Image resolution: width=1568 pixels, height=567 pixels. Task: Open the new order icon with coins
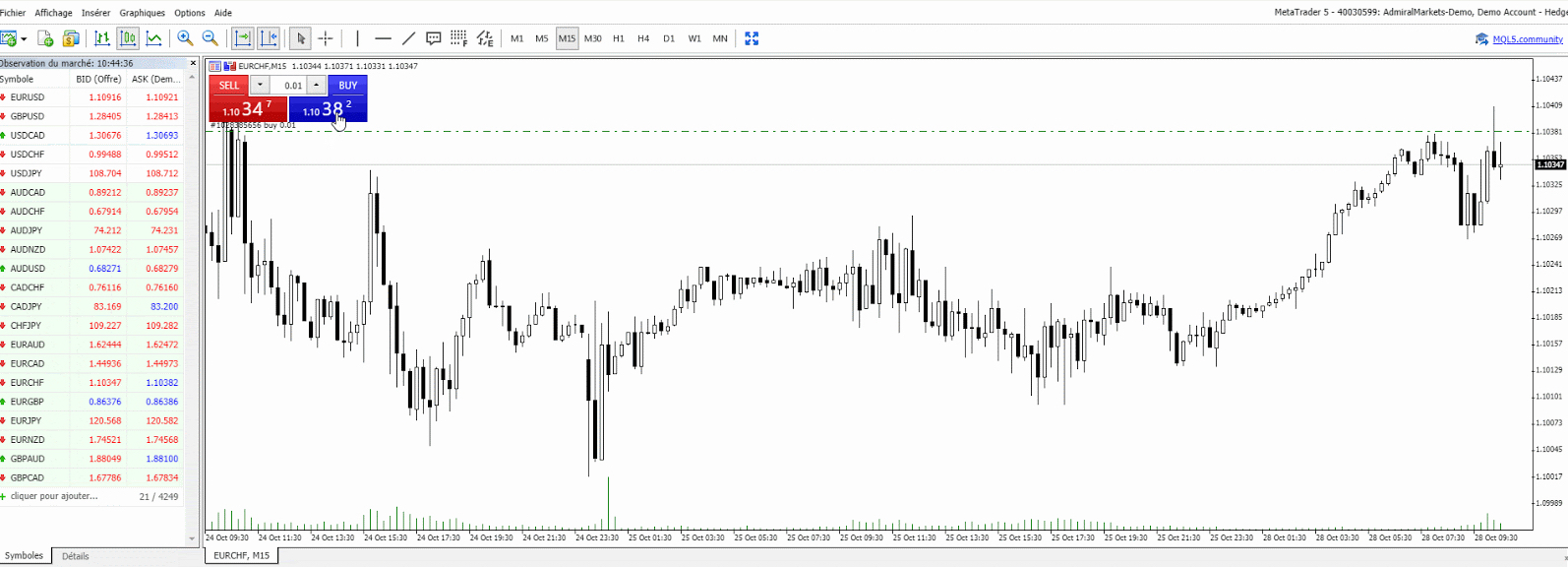click(x=71, y=38)
